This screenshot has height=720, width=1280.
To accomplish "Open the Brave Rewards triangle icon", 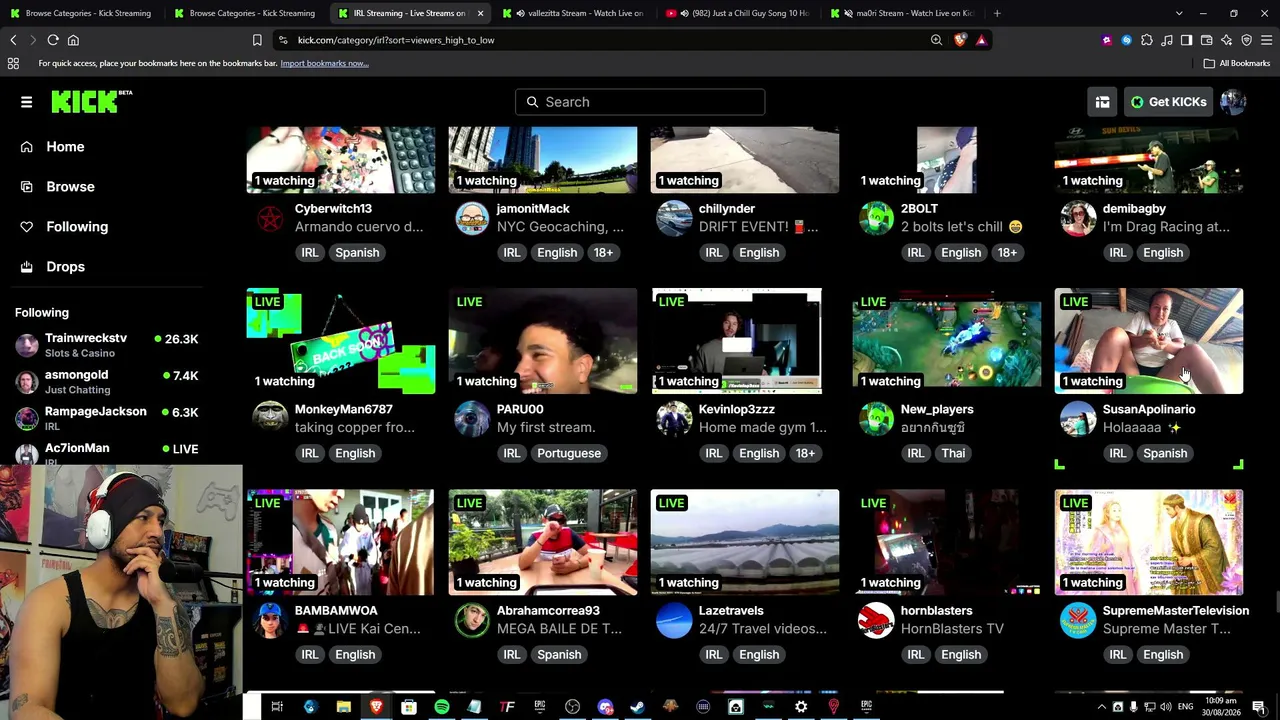I will (981, 40).
